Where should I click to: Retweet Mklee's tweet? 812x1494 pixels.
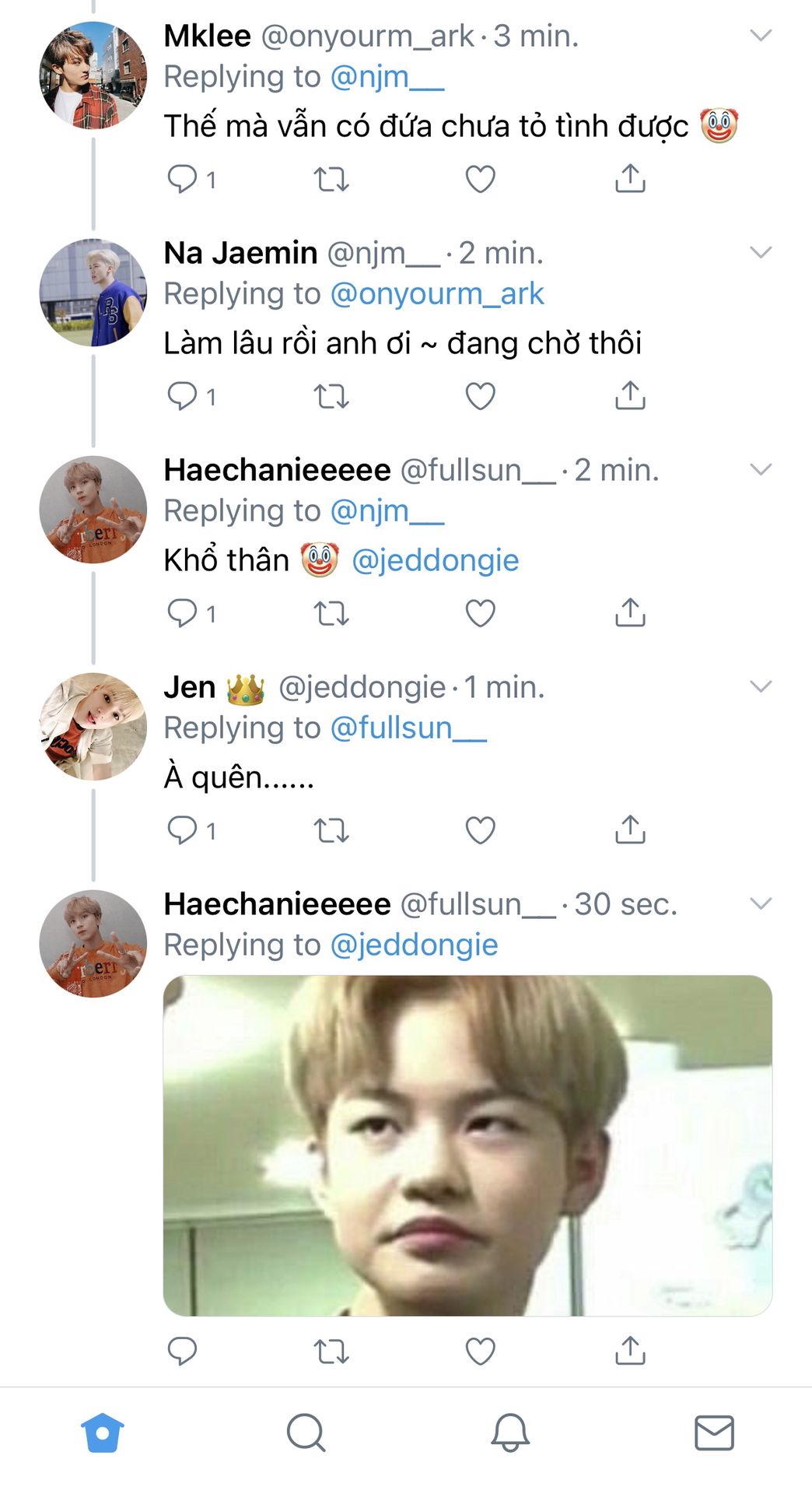(x=331, y=179)
